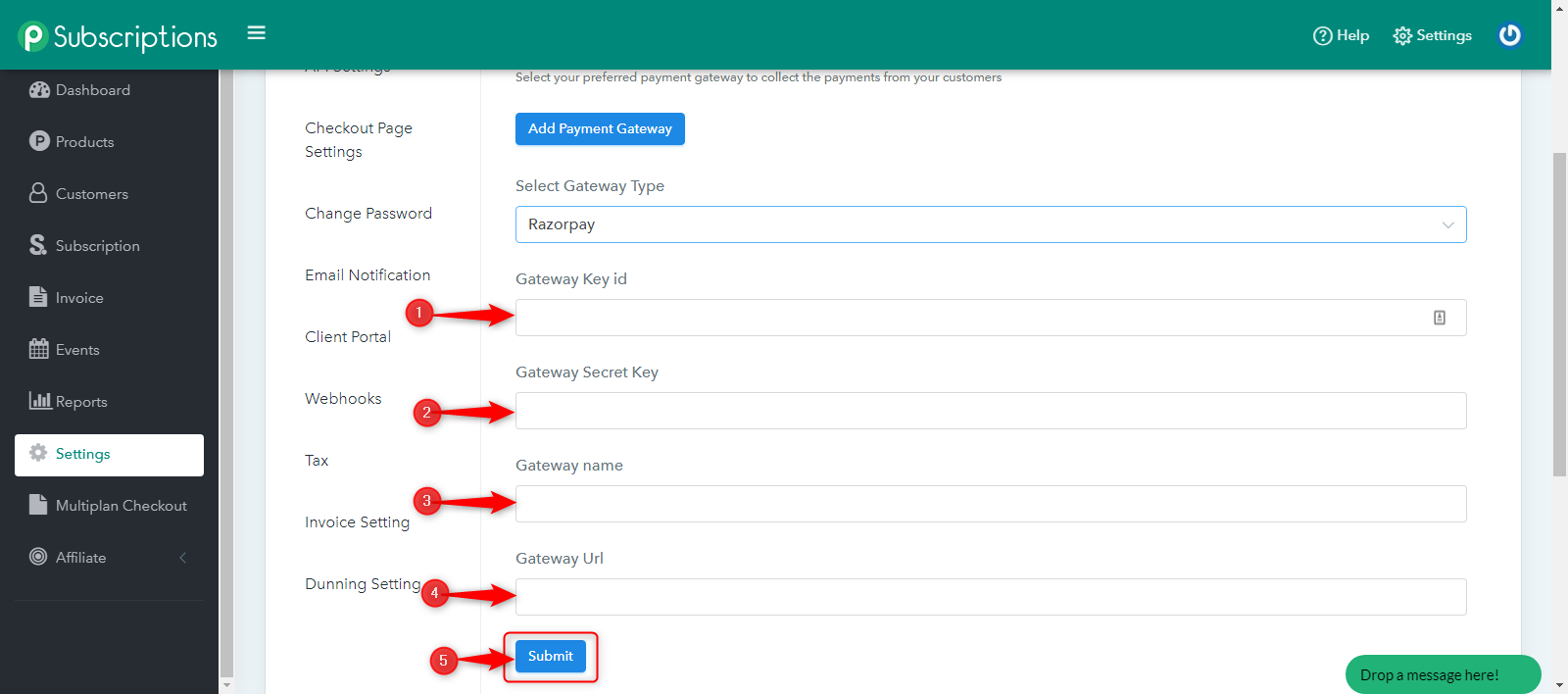Click the Drop a message here chat button
1568x694 pixels.
(x=1443, y=674)
